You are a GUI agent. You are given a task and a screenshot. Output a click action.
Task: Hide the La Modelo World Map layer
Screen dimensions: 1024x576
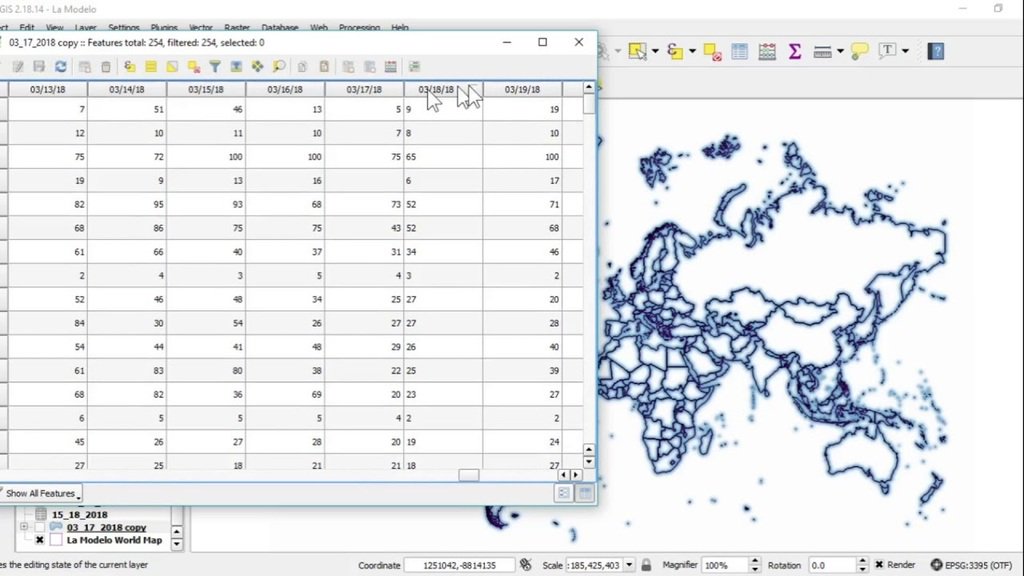click(40, 538)
